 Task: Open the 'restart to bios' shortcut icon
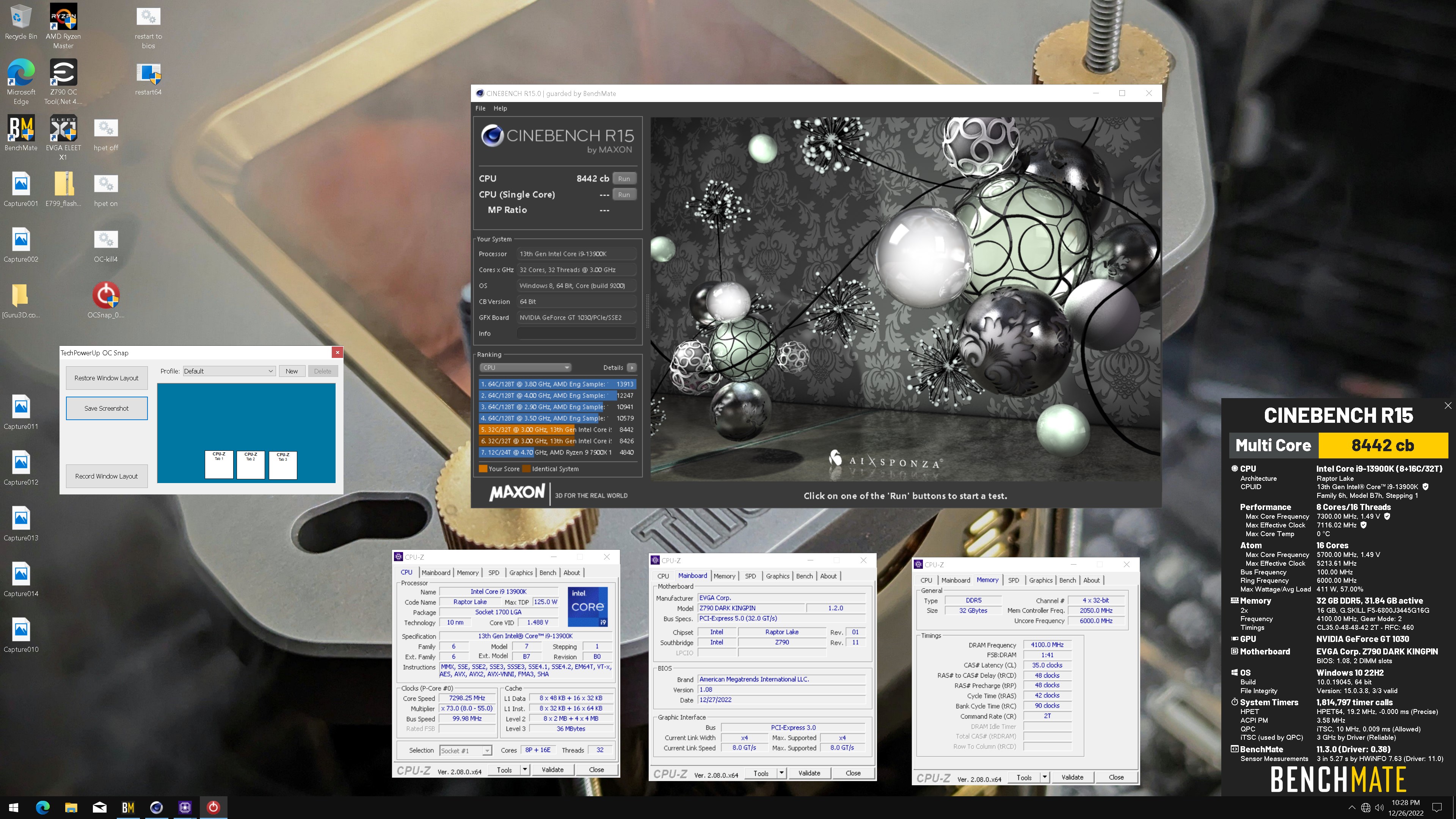coord(148,27)
